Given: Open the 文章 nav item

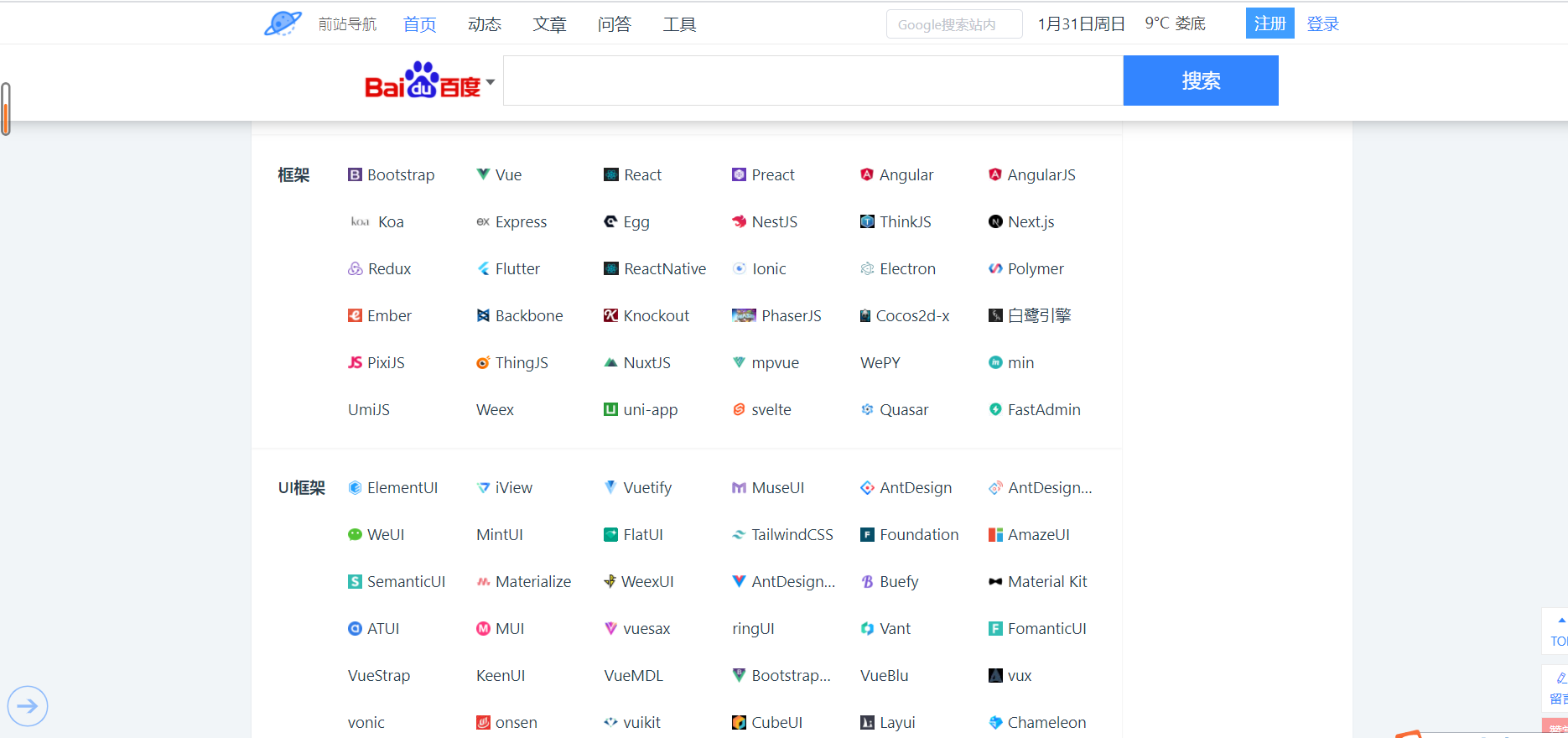Looking at the screenshot, I should click(x=549, y=24).
